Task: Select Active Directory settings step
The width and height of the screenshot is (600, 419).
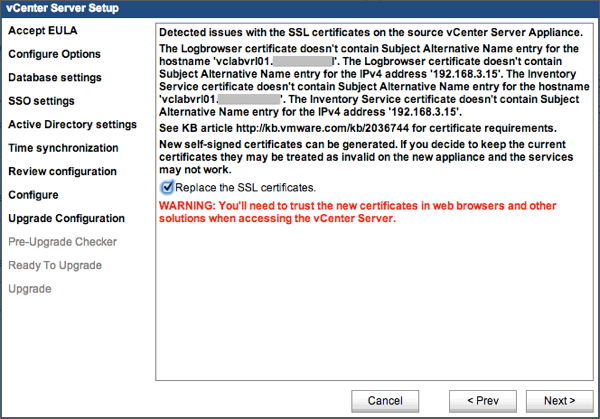Action: 73,124
